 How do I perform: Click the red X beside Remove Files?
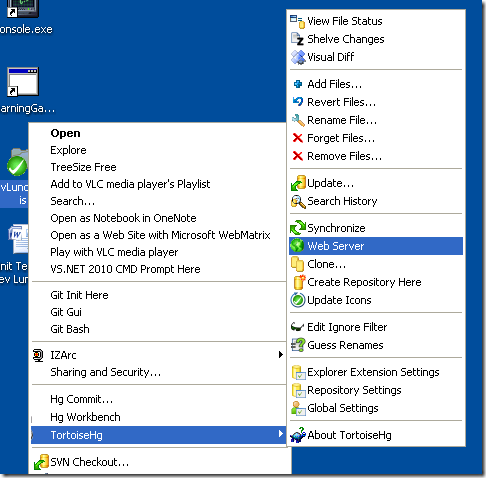pos(298,156)
